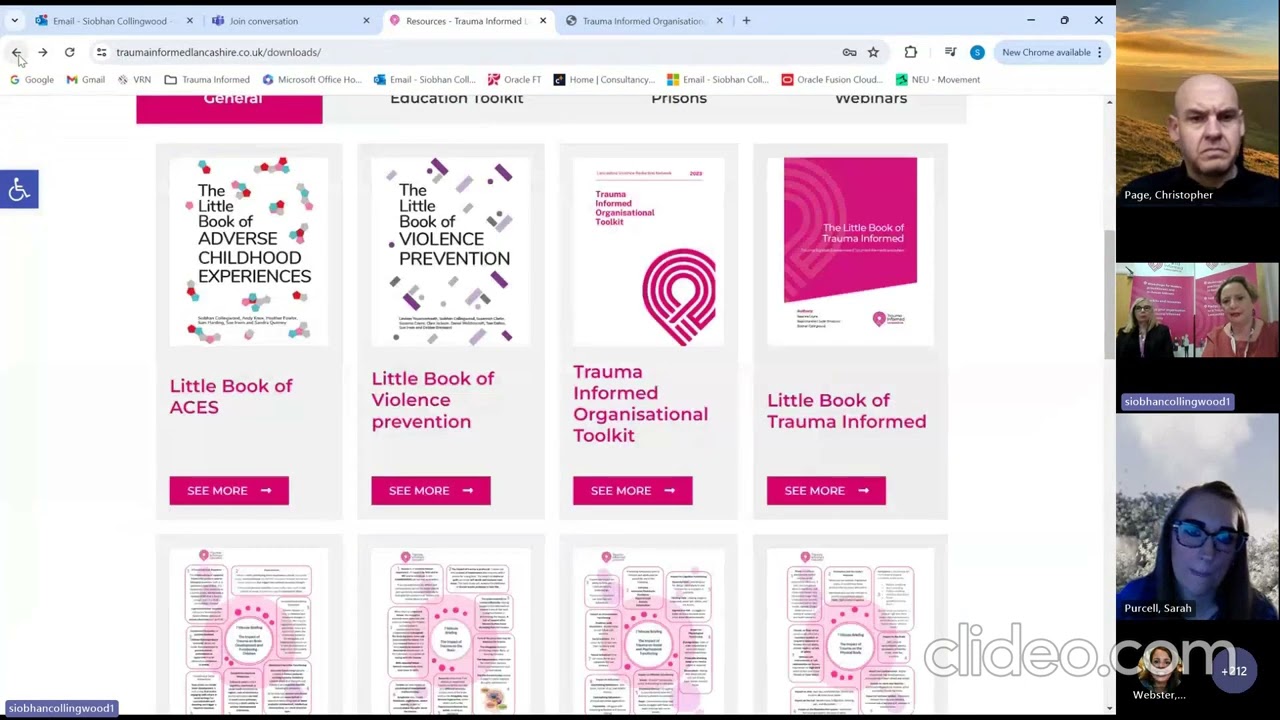The image size is (1280, 720).
Task: Select the Education Toolkit tab
Action: (456, 98)
